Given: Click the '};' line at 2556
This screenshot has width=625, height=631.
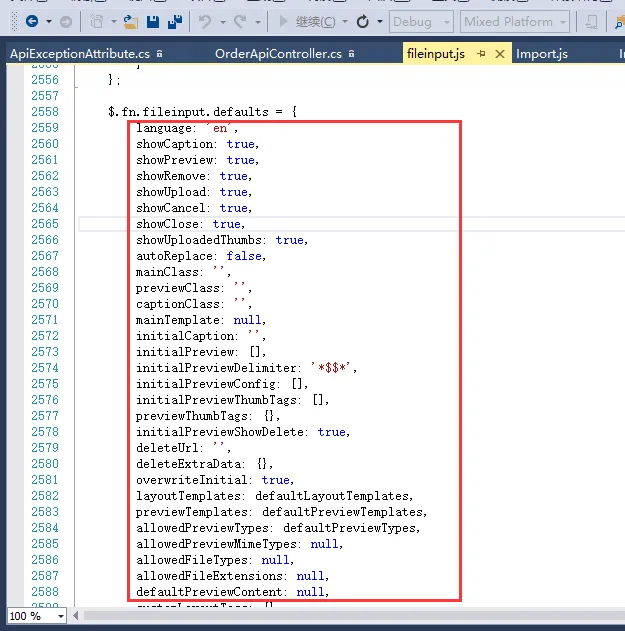Looking at the screenshot, I should click(x=114, y=80).
